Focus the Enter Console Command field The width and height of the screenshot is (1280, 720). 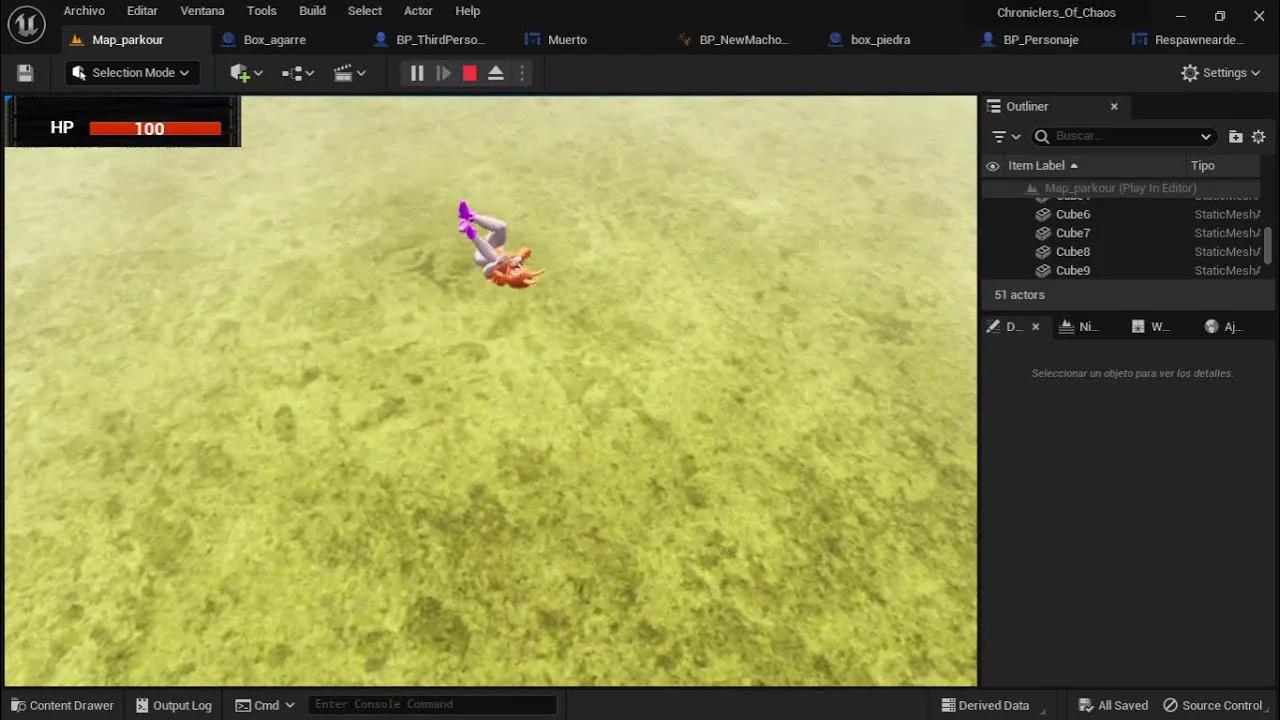pos(432,705)
